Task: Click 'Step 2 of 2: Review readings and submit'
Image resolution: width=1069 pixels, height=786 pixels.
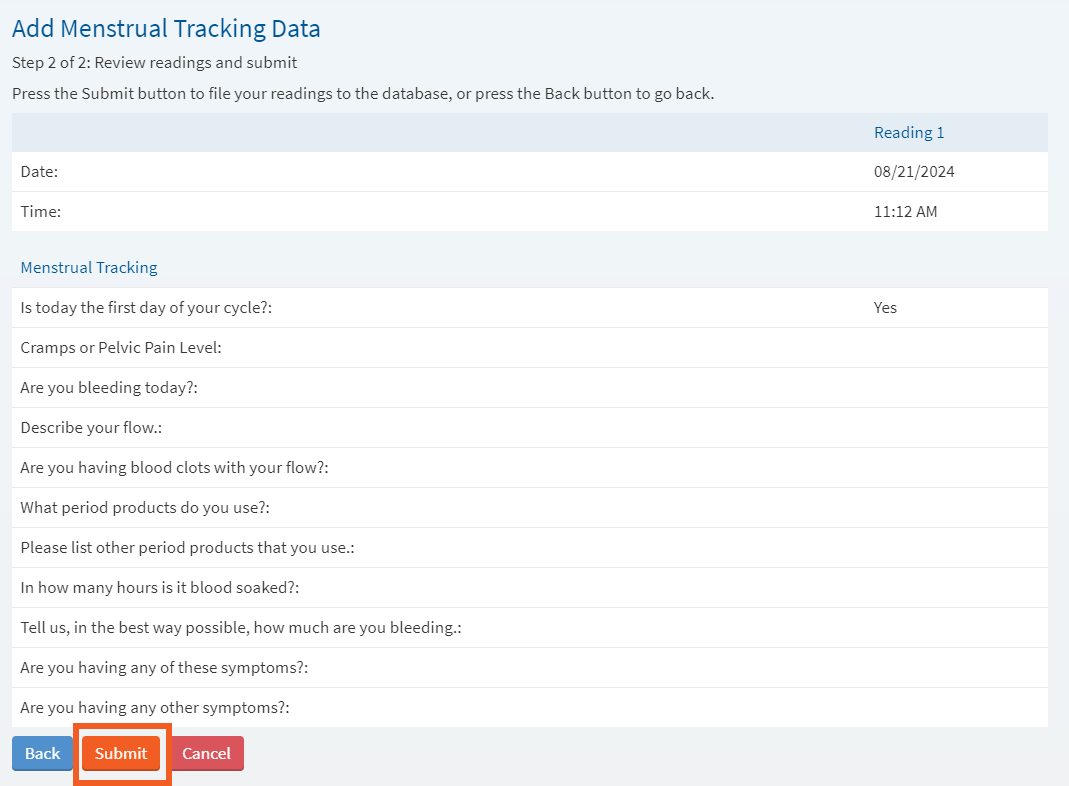Action: [x=155, y=63]
